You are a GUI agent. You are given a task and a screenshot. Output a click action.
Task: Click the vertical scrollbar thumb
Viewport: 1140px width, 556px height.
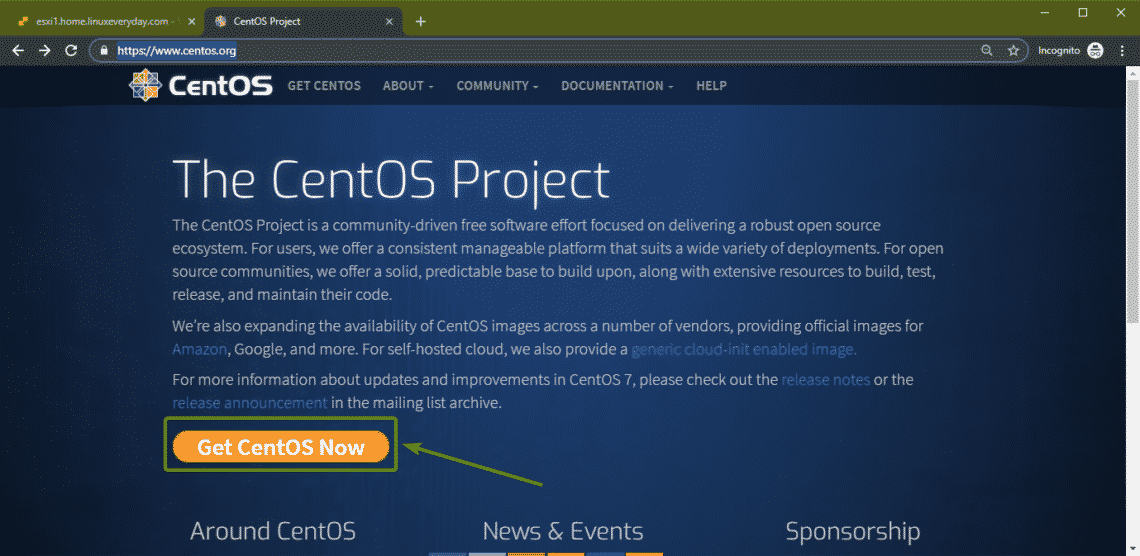1133,202
